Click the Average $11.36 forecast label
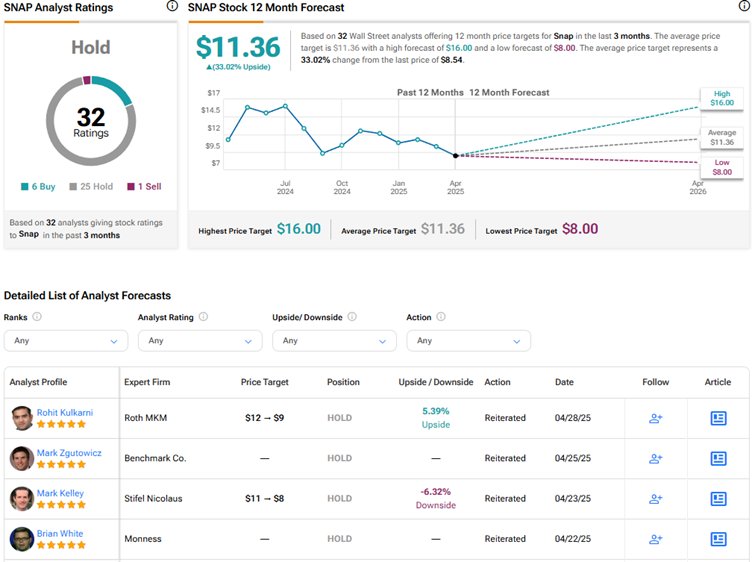Screen dimensions: 752x562 722,137
